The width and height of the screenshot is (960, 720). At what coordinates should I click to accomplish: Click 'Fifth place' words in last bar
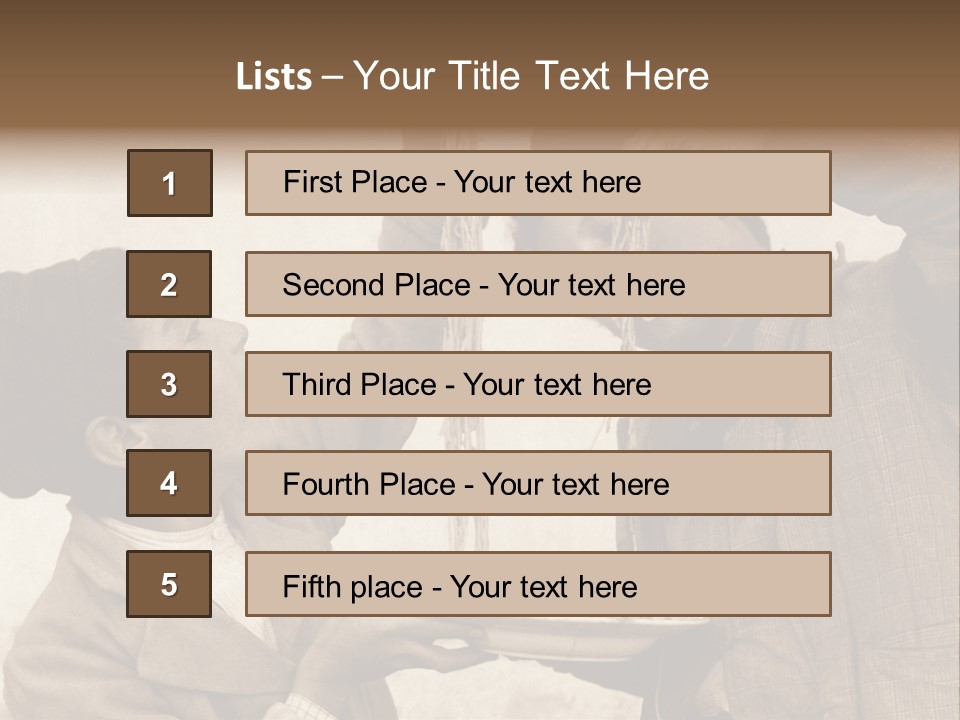pos(353,587)
